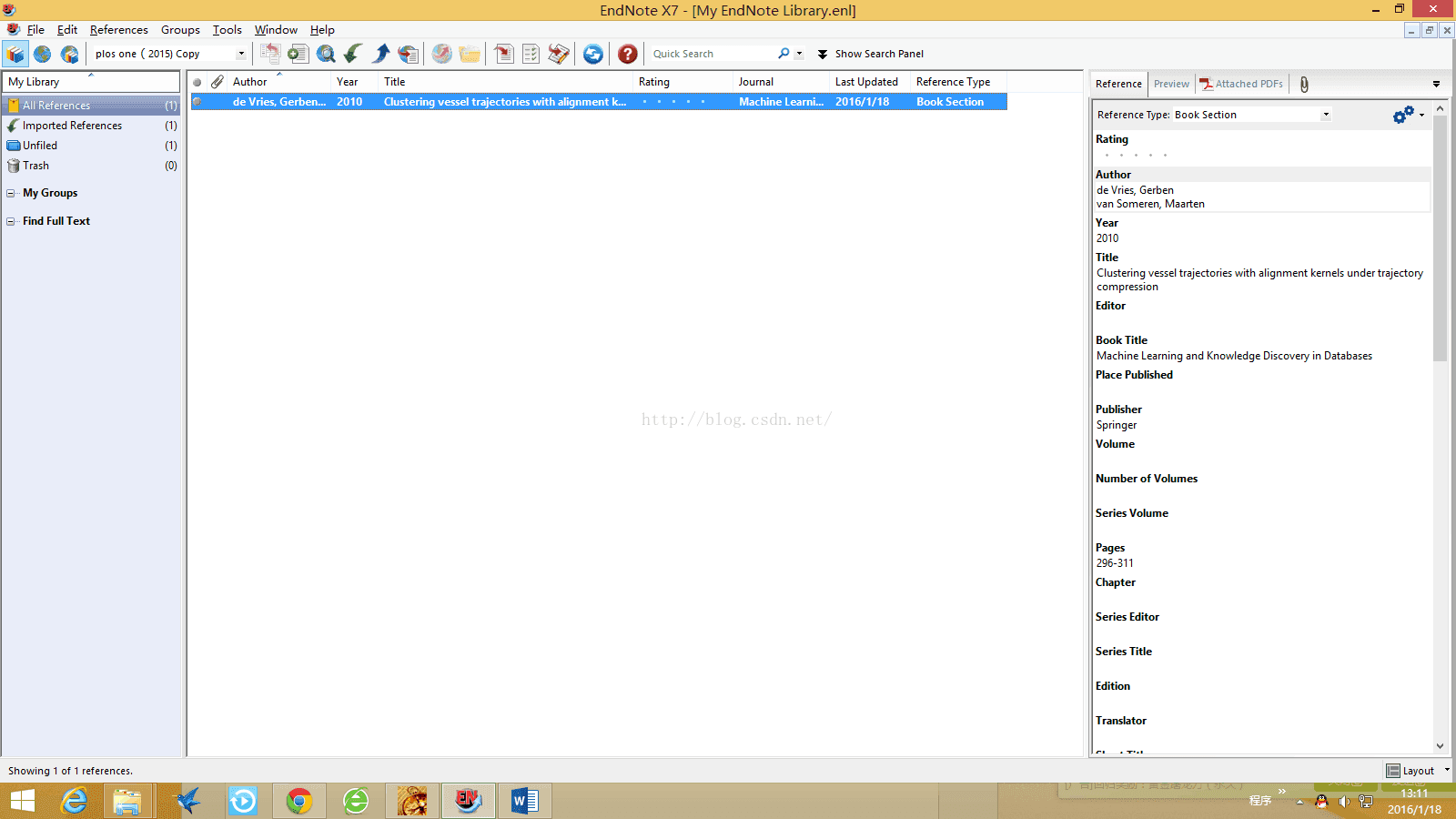The width and height of the screenshot is (1456, 819).
Task: Open the reference panel options arrow at tab row end
Action: 1436,84
